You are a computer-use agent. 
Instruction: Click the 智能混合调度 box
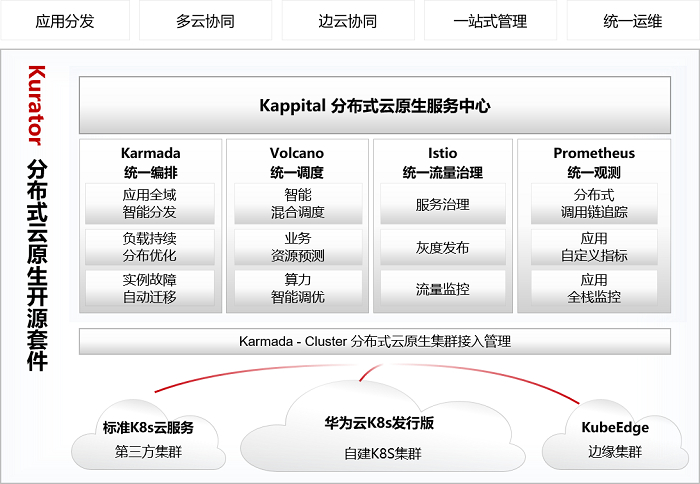[x=298, y=203]
